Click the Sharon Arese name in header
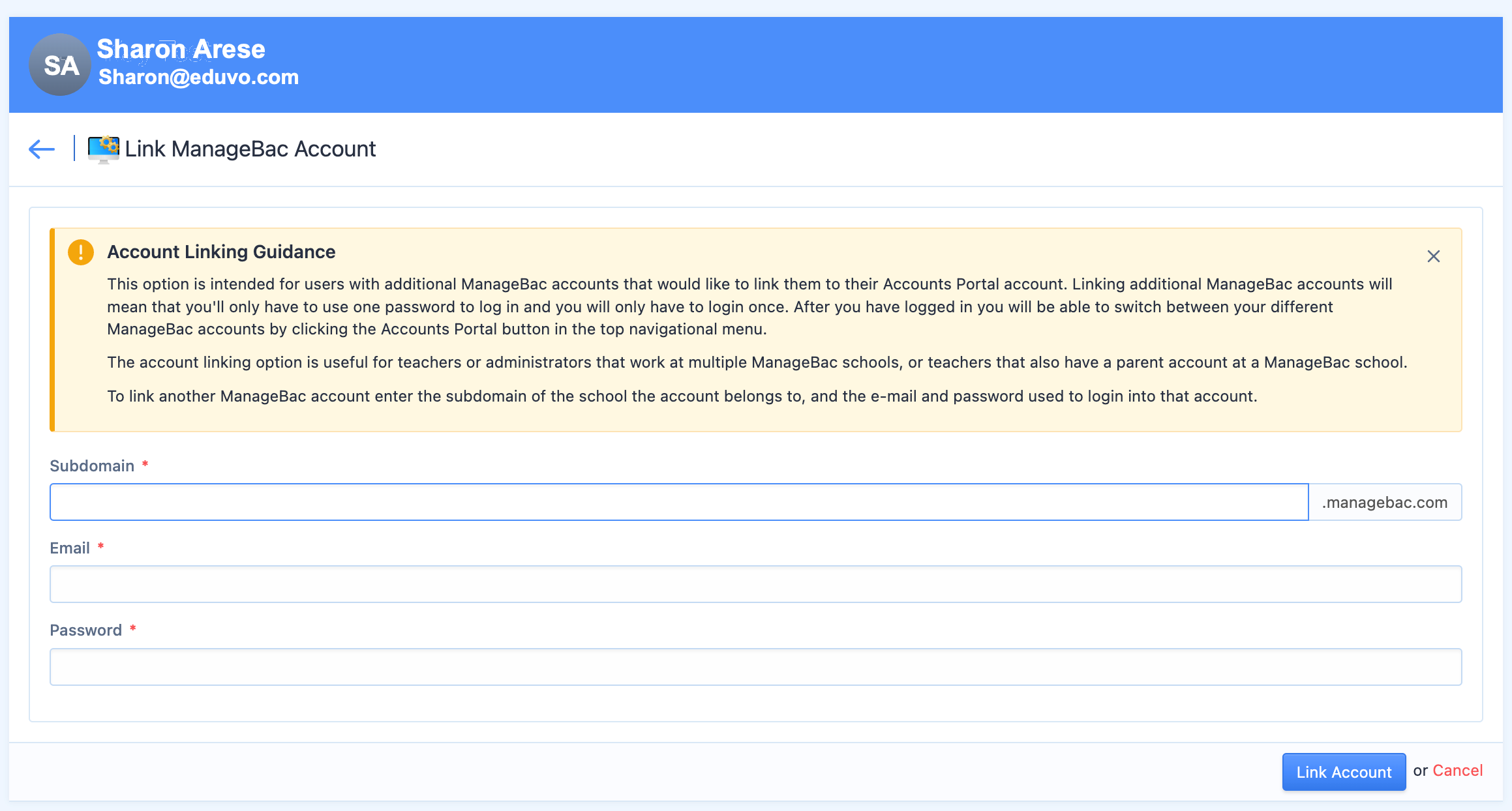 click(x=181, y=49)
